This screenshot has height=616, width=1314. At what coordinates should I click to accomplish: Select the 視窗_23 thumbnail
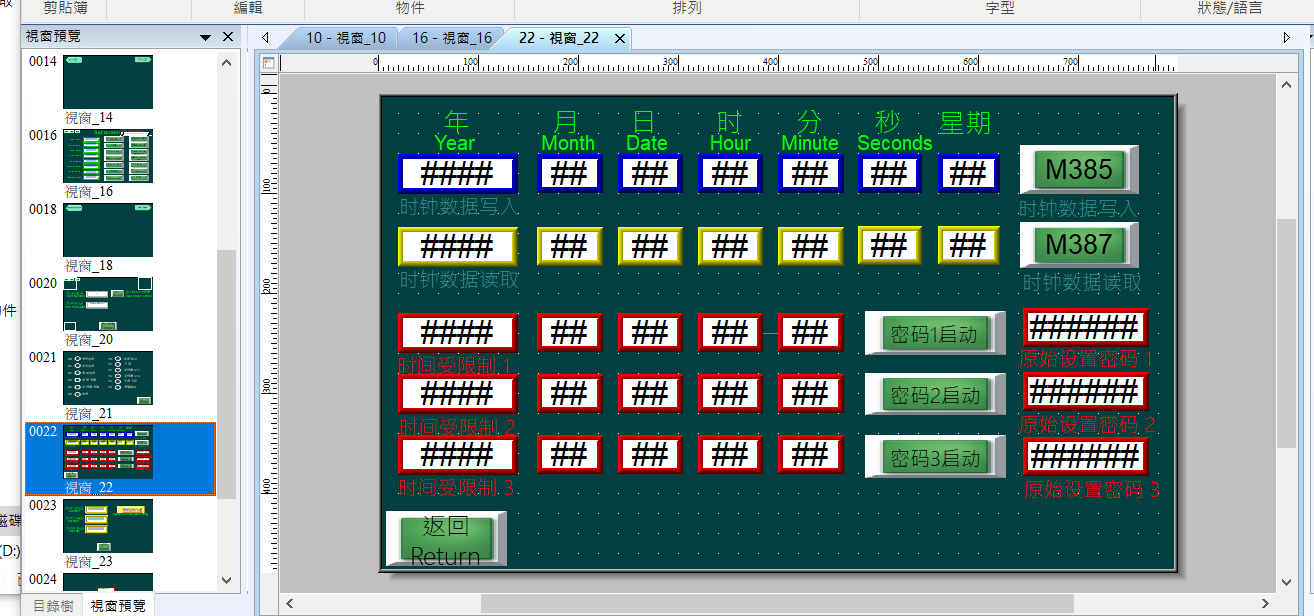pos(108,526)
